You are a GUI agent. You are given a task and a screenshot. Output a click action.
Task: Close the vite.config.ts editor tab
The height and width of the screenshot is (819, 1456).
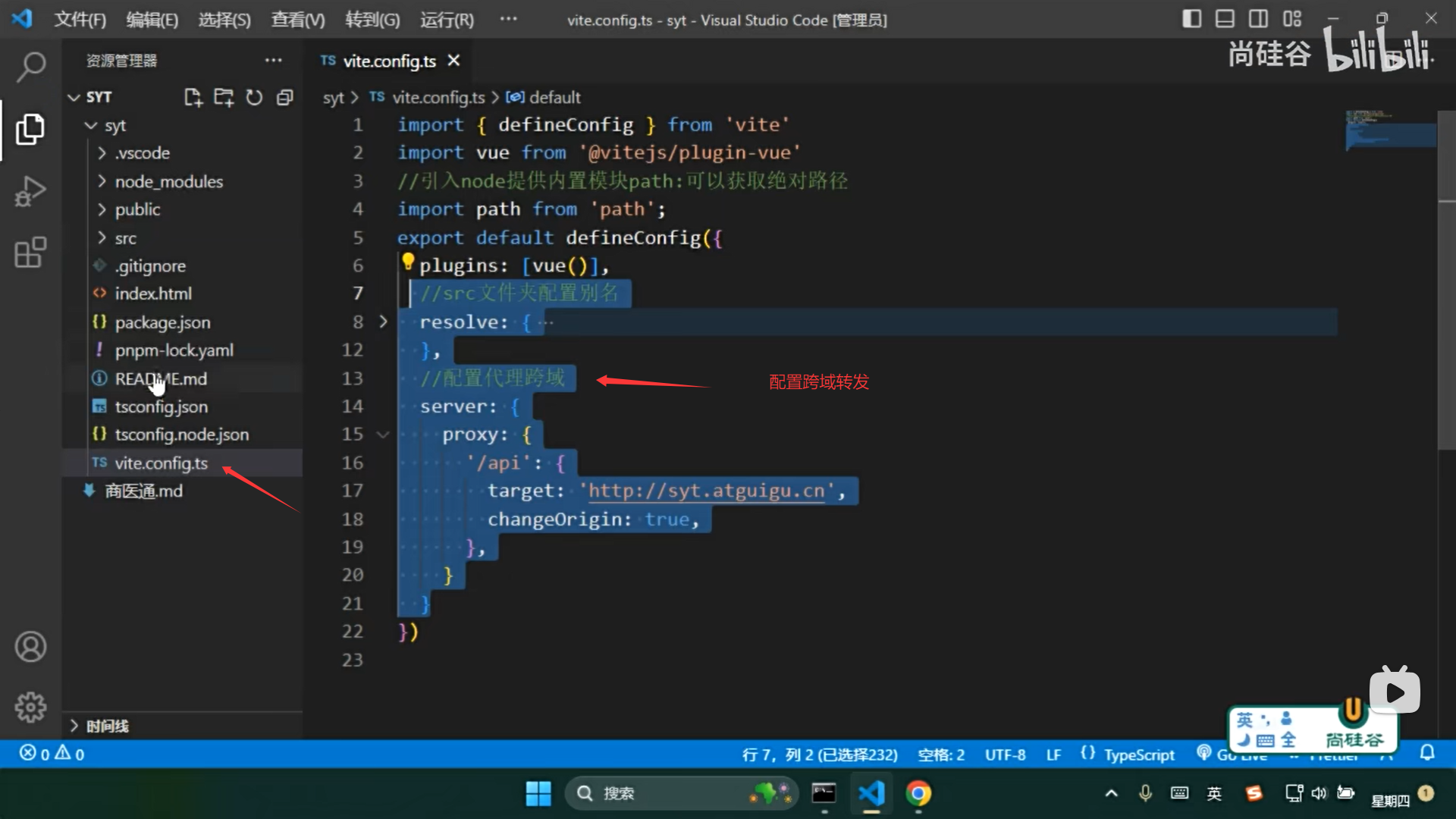[x=453, y=61]
